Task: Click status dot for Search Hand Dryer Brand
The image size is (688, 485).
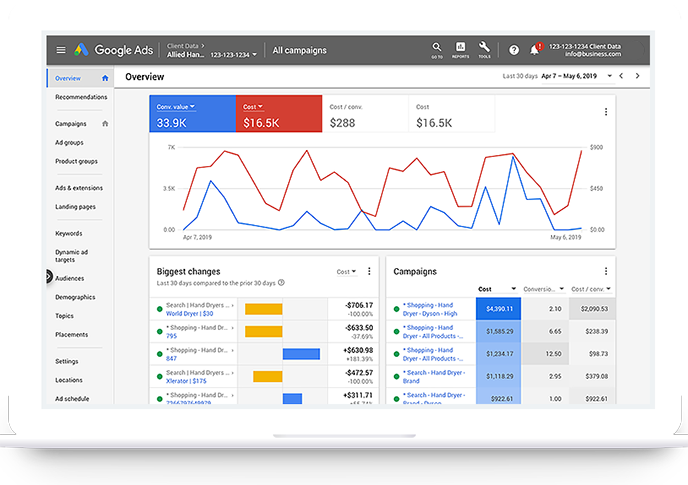Action: 397,377
